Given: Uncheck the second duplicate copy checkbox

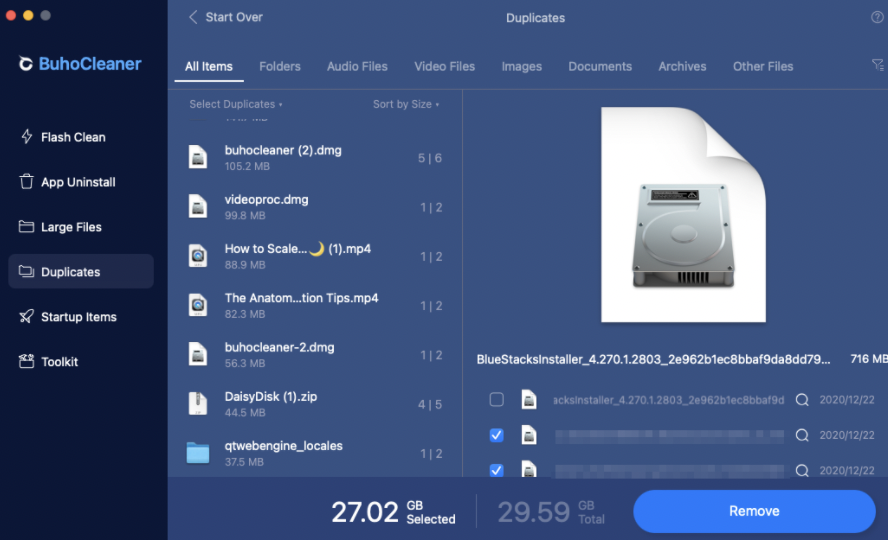Looking at the screenshot, I should [497, 435].
